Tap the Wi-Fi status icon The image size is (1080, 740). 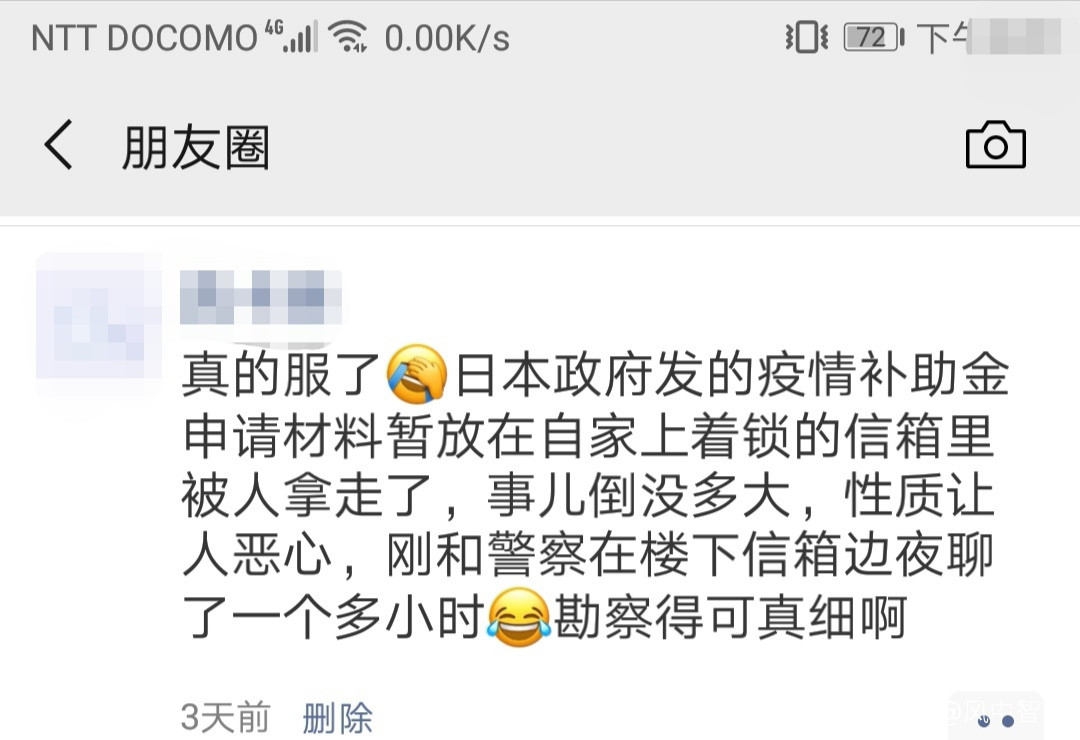(x=347, y=36)
